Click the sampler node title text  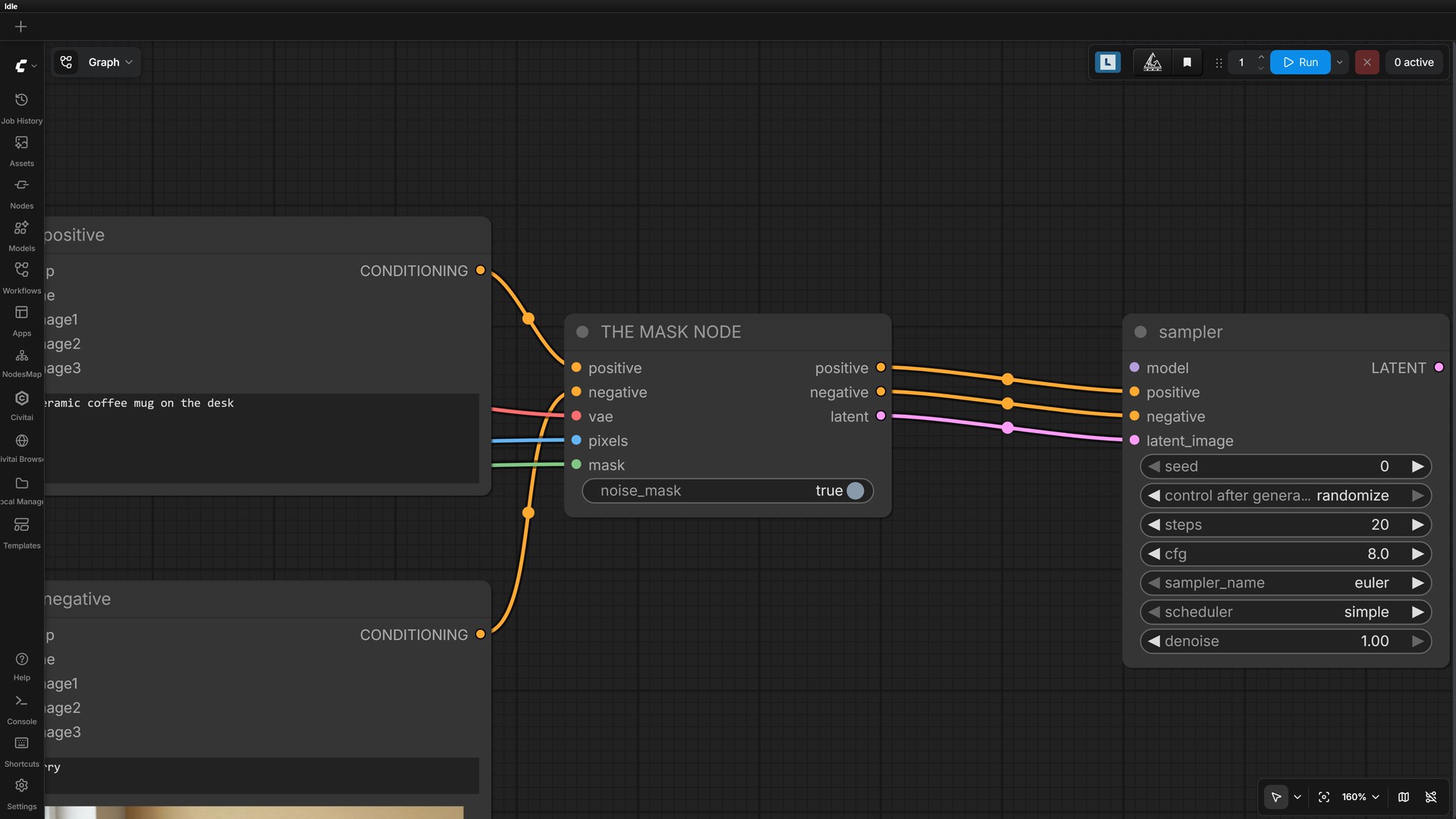[x=1190, y=332]
